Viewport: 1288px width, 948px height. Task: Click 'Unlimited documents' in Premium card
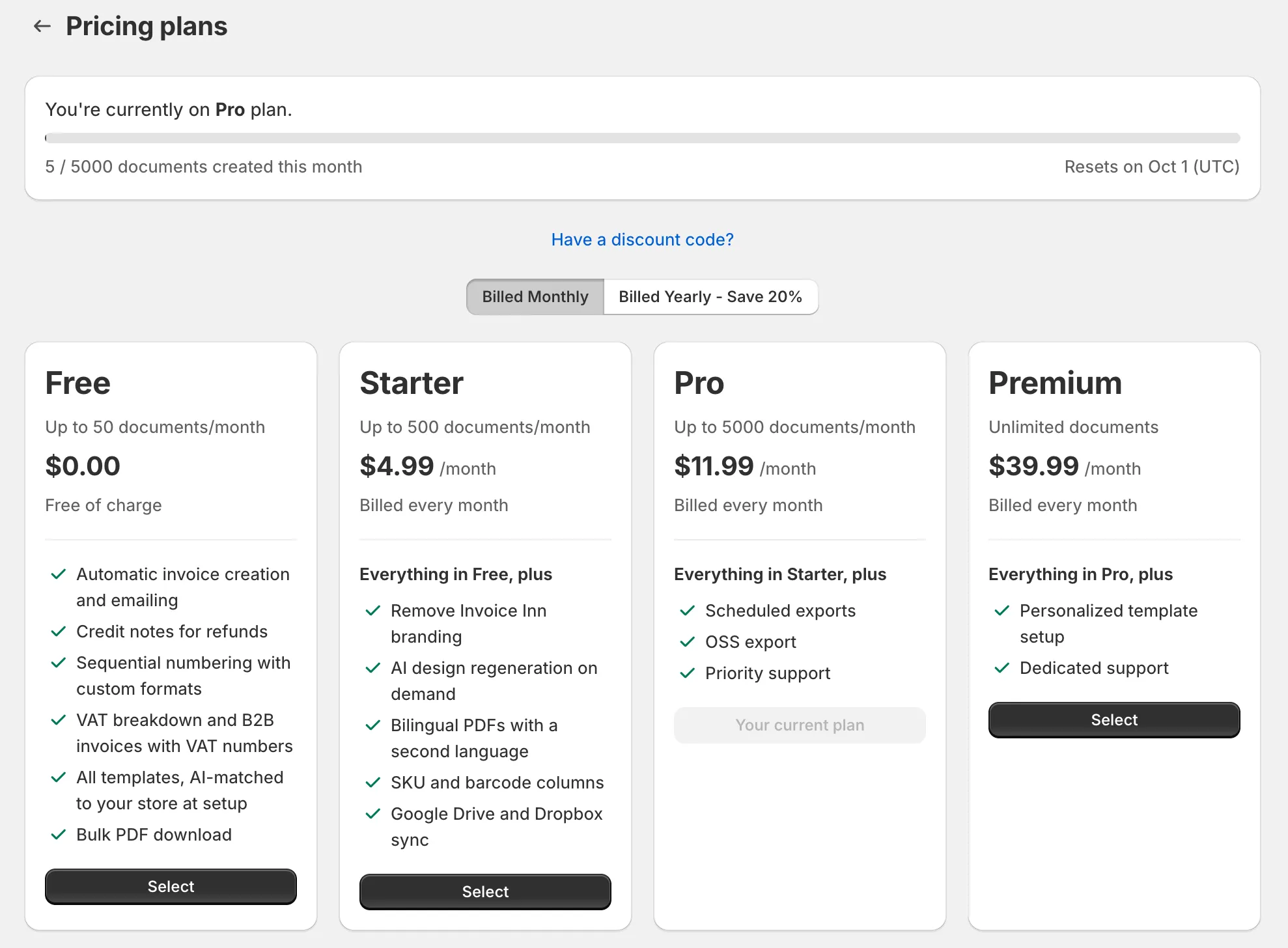click(x=1073, y=427)
